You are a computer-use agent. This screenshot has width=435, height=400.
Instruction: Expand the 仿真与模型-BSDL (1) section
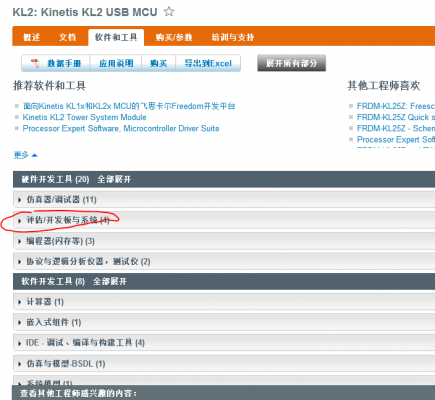point(224,363)
